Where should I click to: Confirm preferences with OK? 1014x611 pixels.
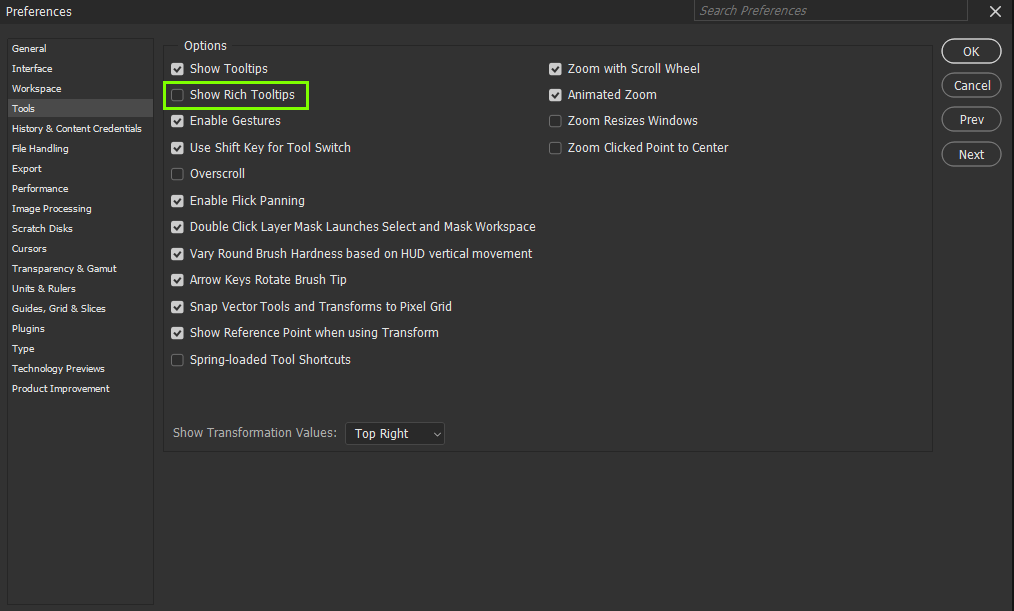[970, 51]
